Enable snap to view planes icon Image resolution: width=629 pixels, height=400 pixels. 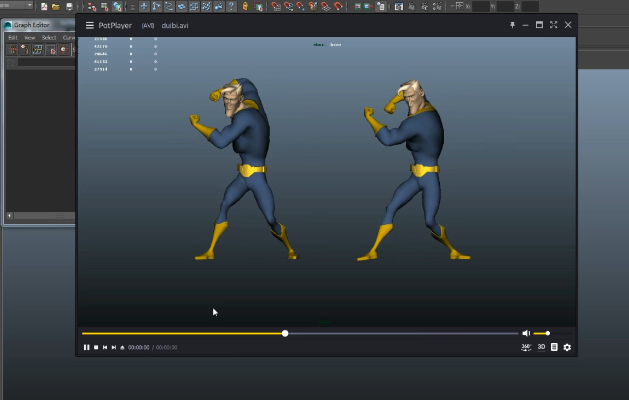[325, 6]
